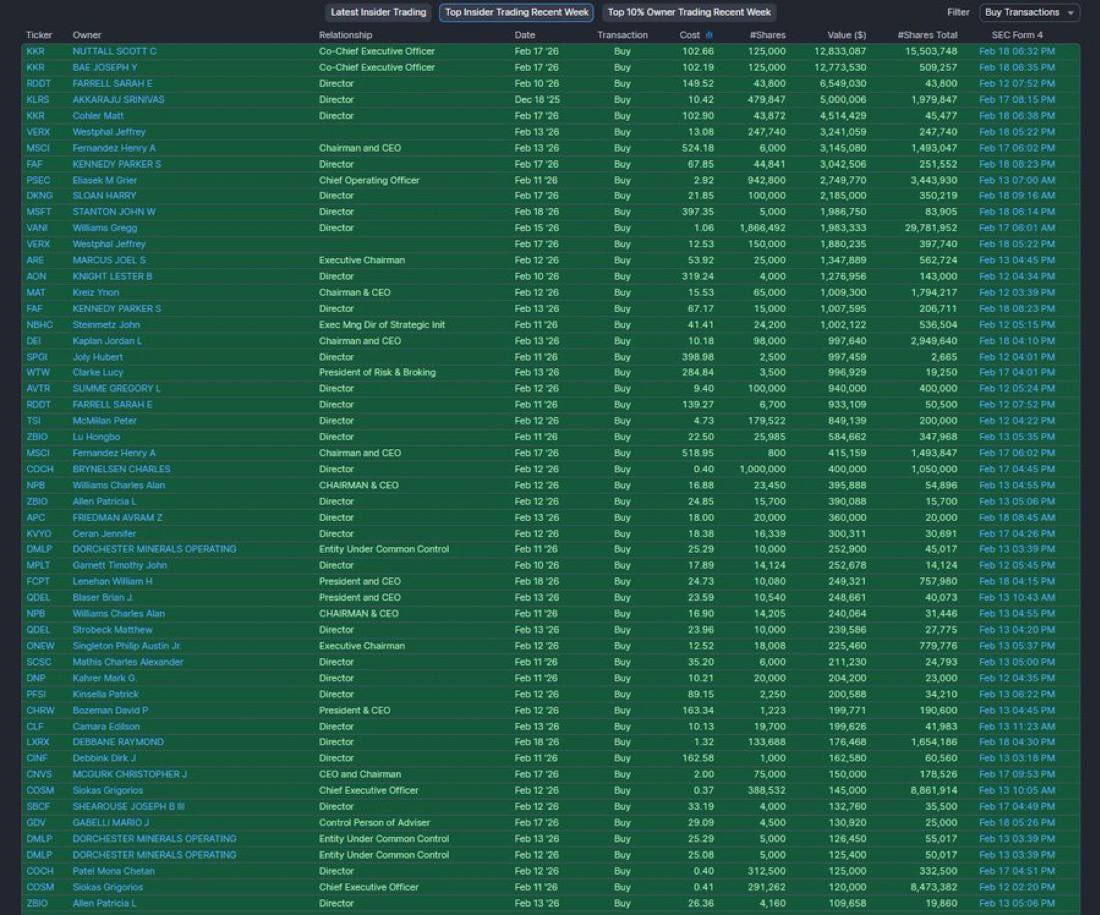Open Top 10% Owner Trading Recent Week tab
The image size is (1100, 915).
coord(689,13)
